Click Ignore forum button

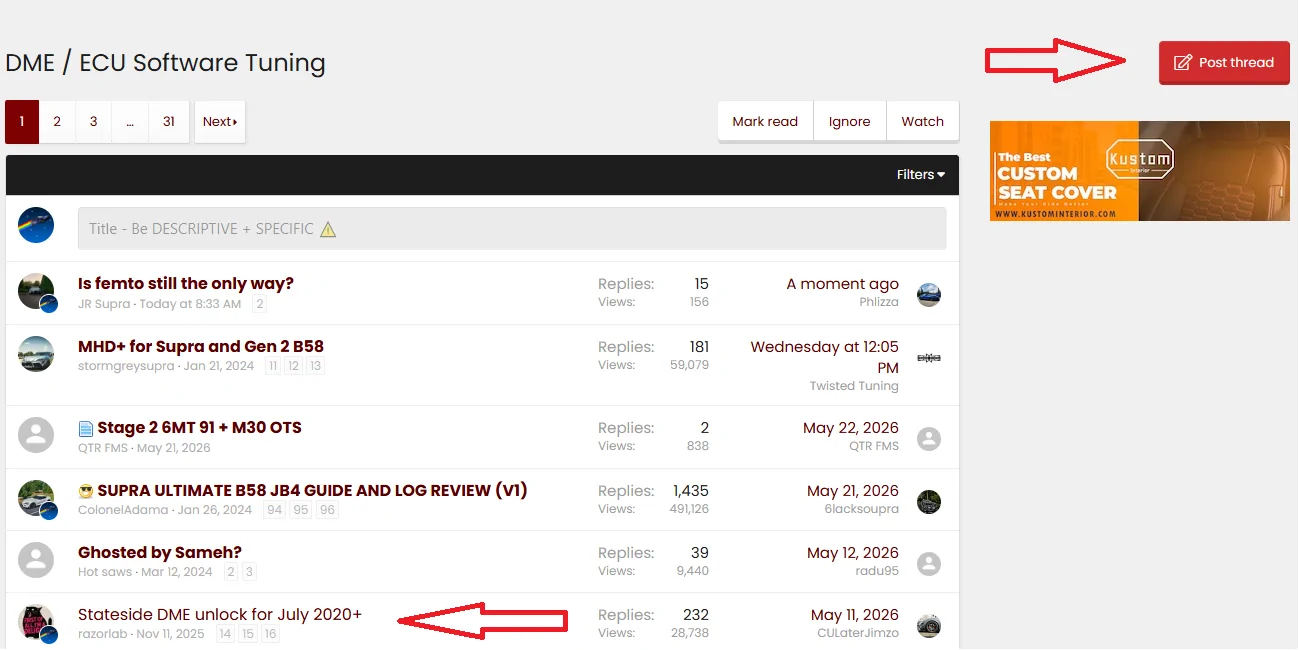[x=850, y=122]
